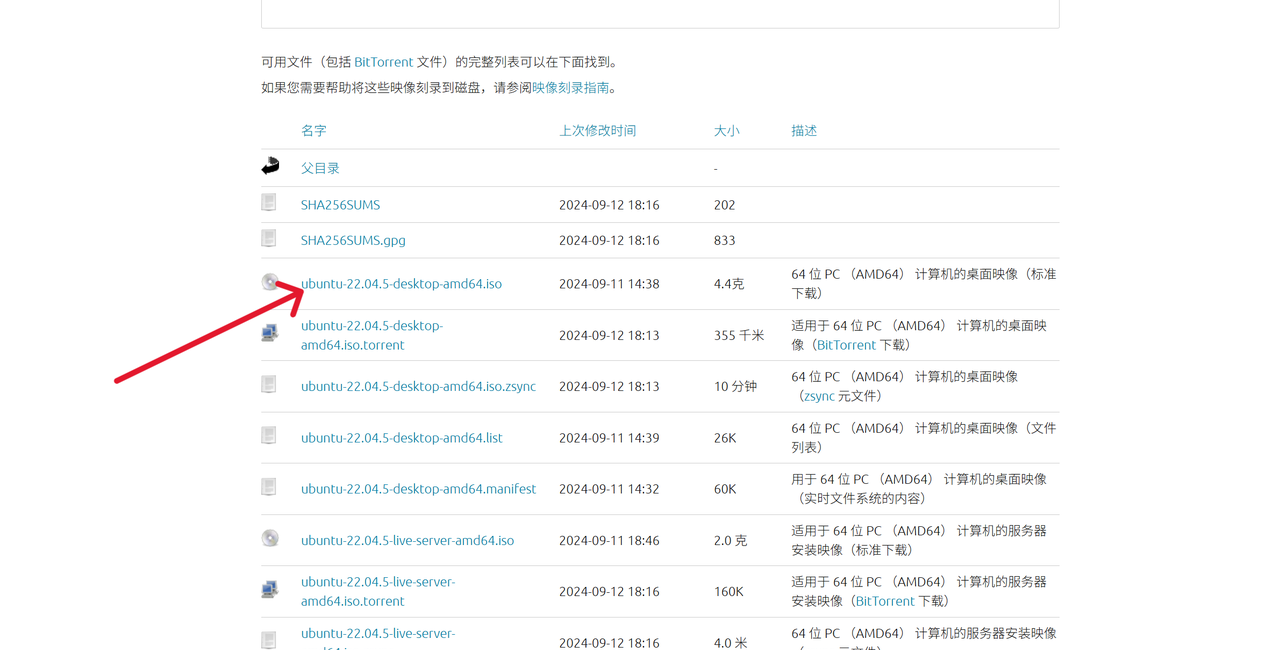Viewport: 1280px width, 650px height.
Task: Click the disc icon beside live-server-amd64.iso
Action: (270, 538)
